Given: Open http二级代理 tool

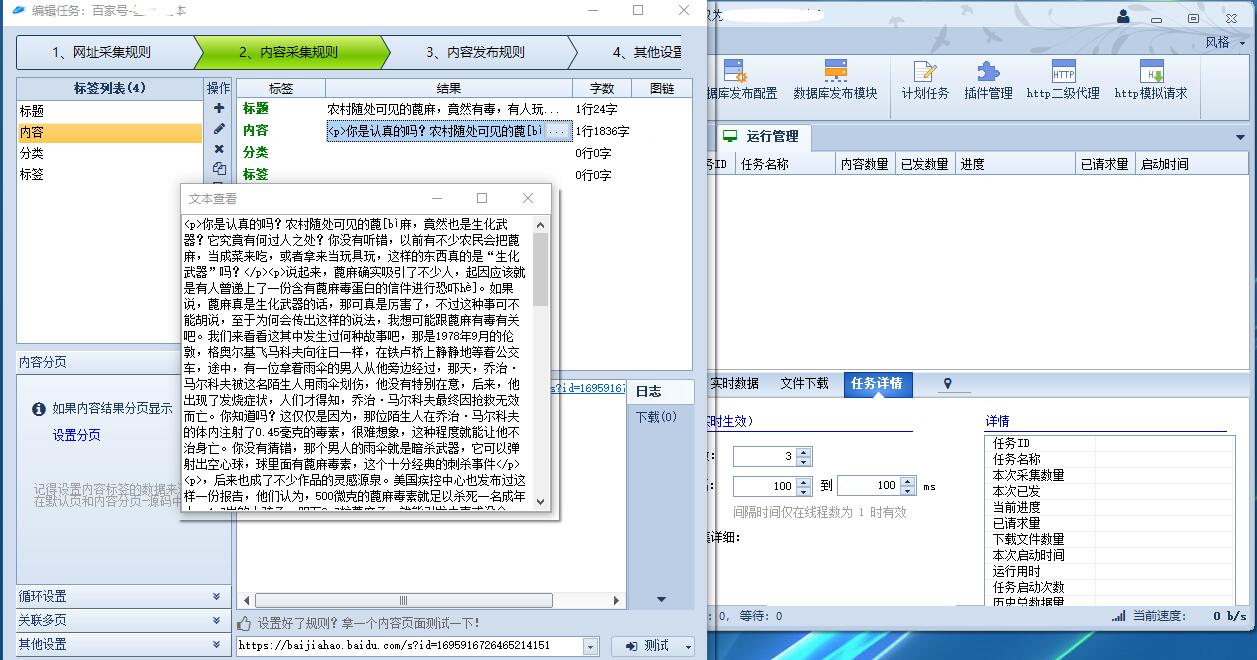Looking at the screenshot, I should point(1062,80).
